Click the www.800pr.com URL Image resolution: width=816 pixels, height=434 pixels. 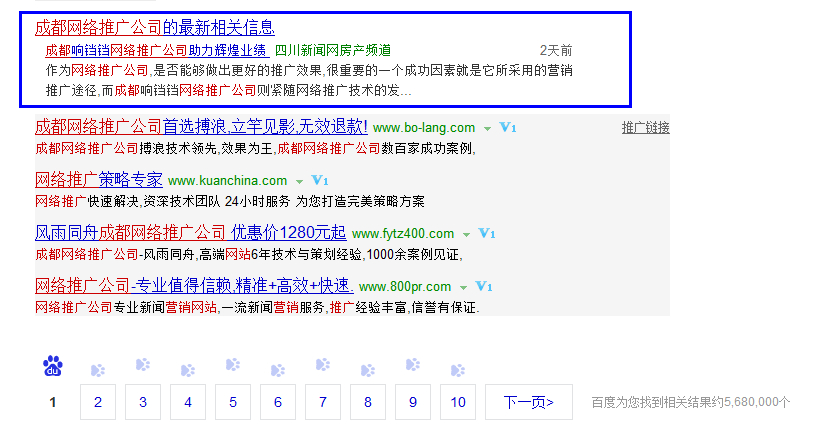click(x=405, y=287)
